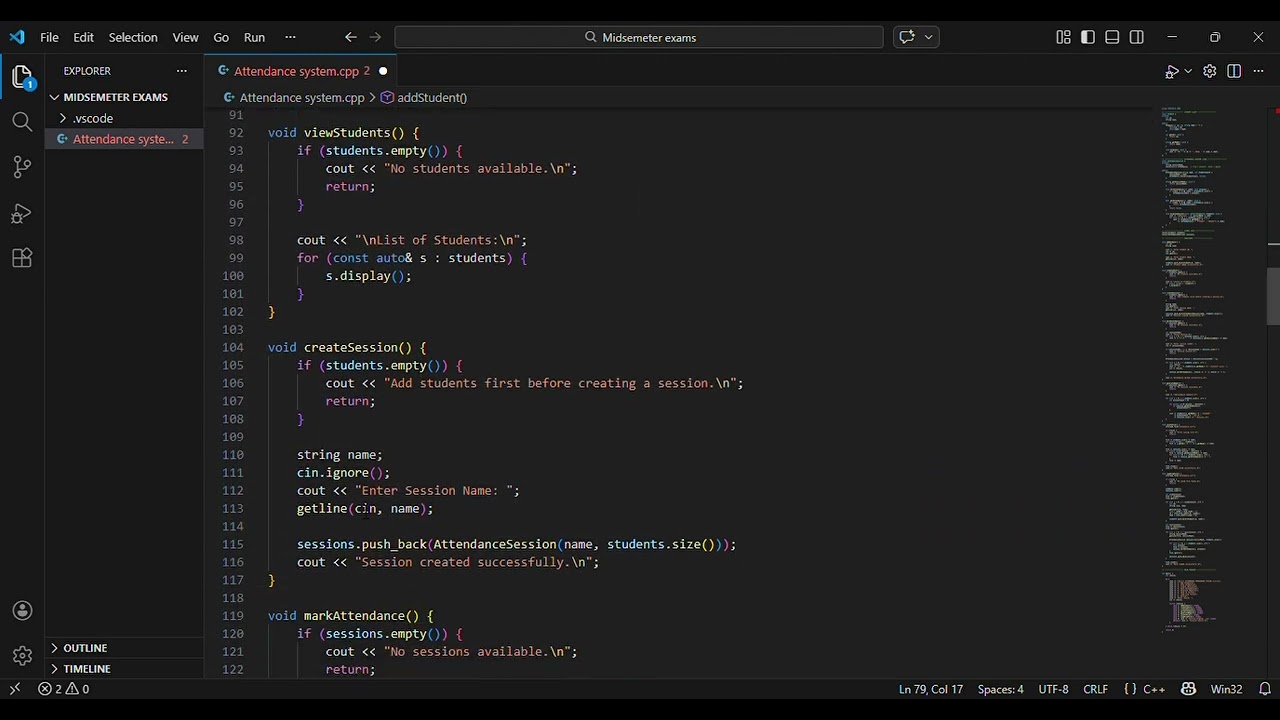The width and height of the screenshot is (1280, 720).
Task: Click the Midsemeter exams search box
Action: coord(639,37)
